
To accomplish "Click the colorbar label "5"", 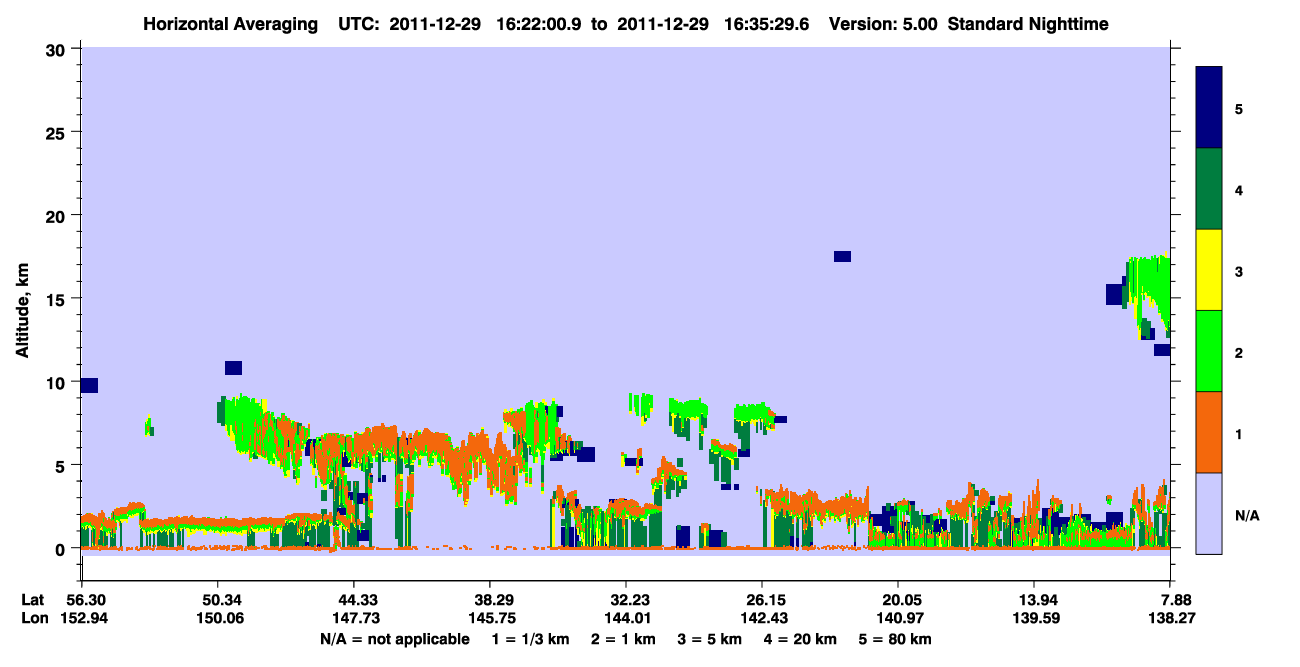I will pos(1239,108).
